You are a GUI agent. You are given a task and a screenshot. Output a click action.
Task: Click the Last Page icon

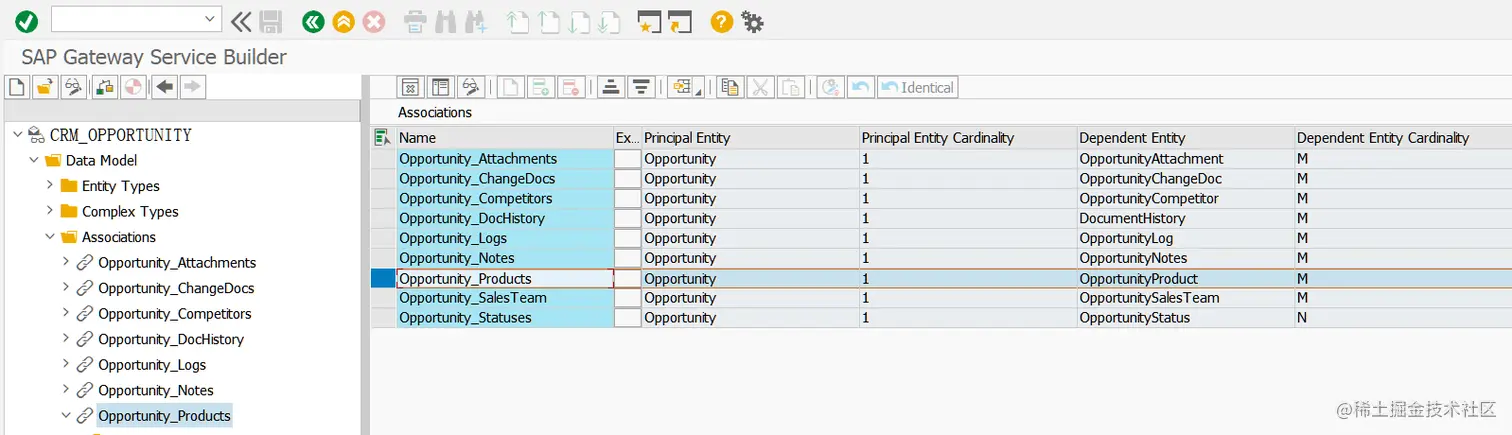pyautogui.click(x=608, y=22)
